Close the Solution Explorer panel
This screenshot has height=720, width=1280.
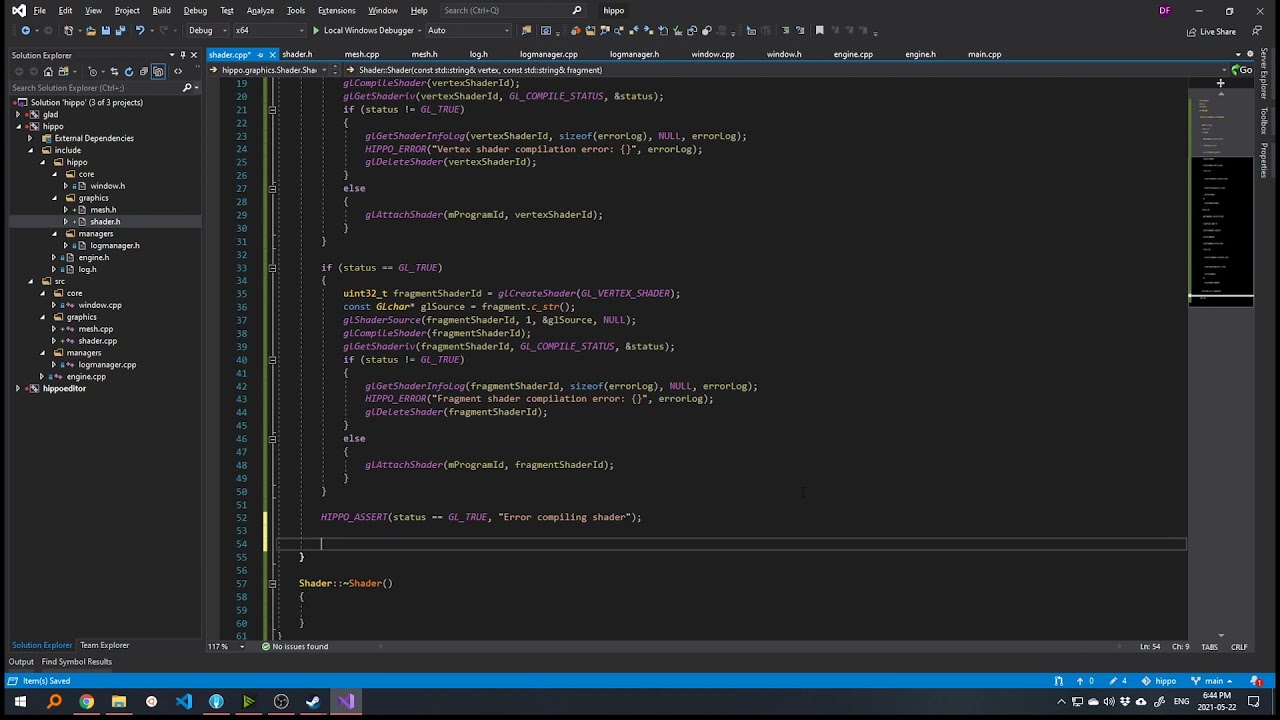point(194,55)
